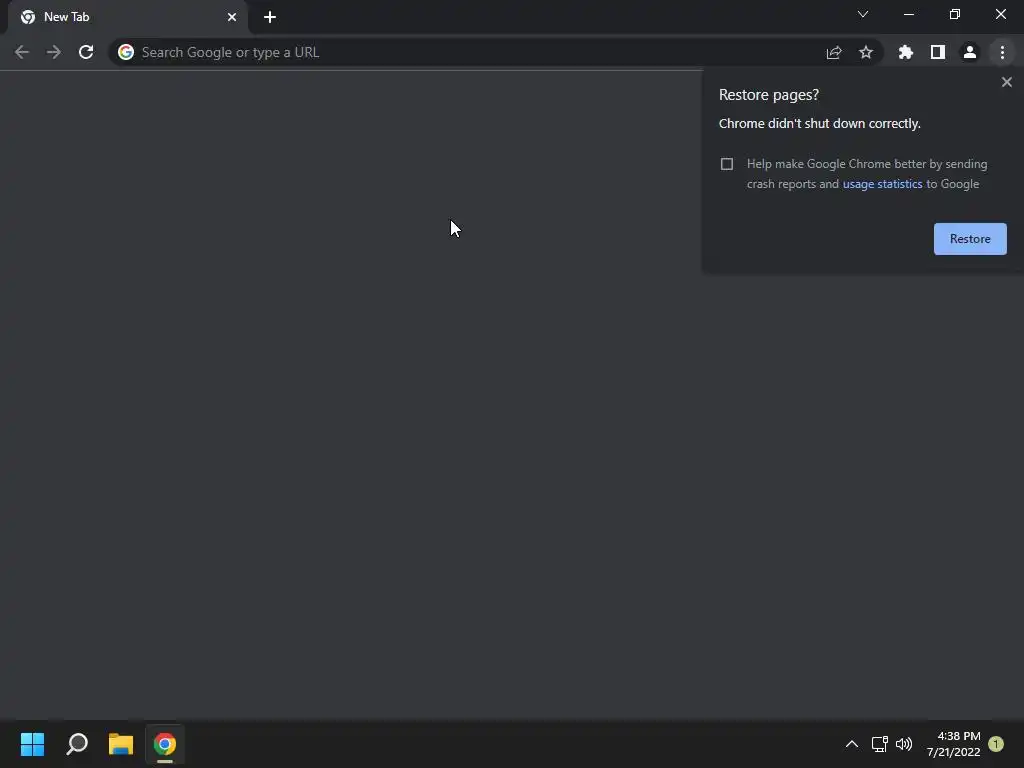Restore down the Chrome window
Image resolution: width=1024 pixels, height=768 pixels.
pyautogui.click(x=955, y=14)
